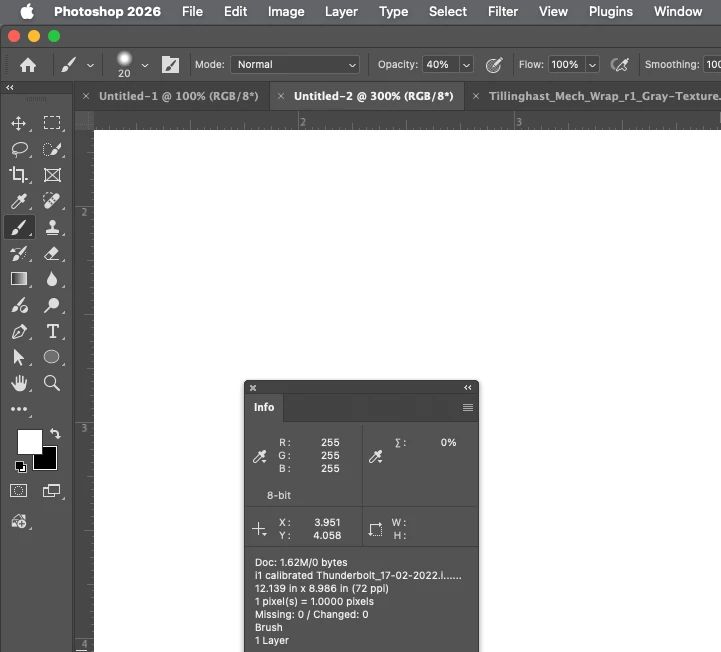Screen dimensions: 721x652
Task: Select the Dodge tool
Action: [x=52, y=305]
